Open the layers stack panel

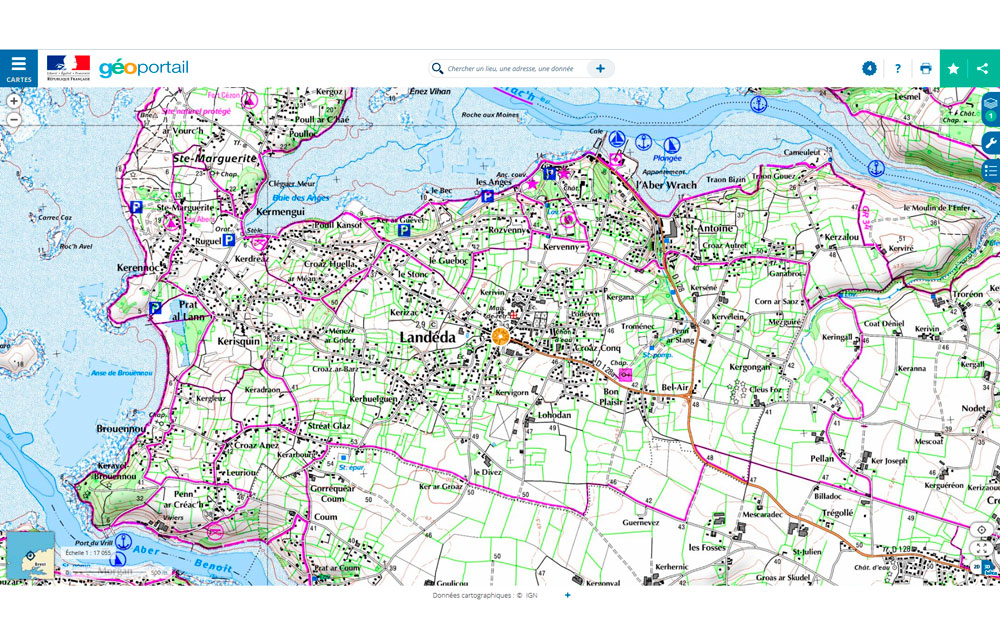click(x=990, y=108)
